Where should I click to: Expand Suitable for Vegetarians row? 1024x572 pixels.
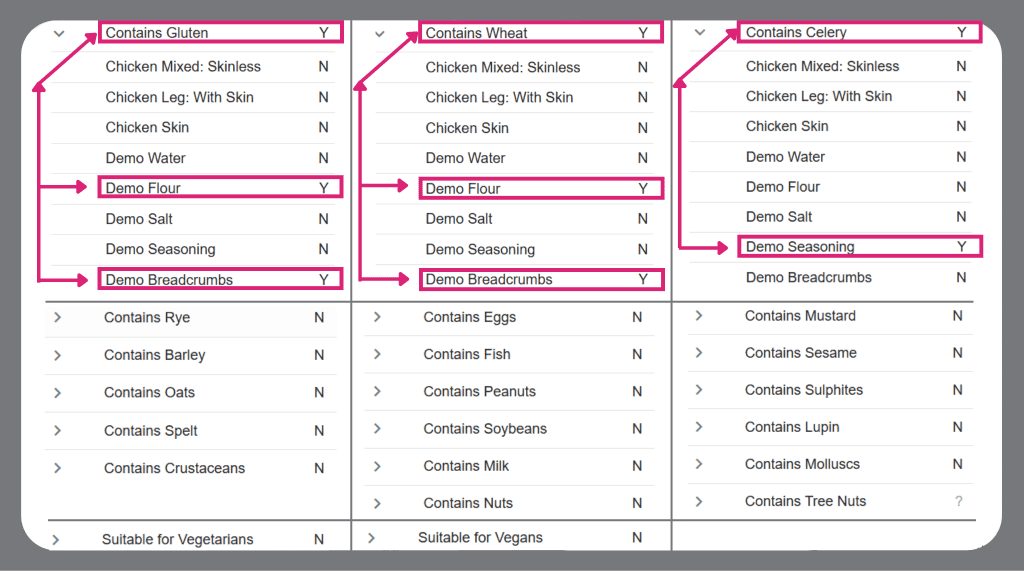pyautogui.click(x=56, y=539)
